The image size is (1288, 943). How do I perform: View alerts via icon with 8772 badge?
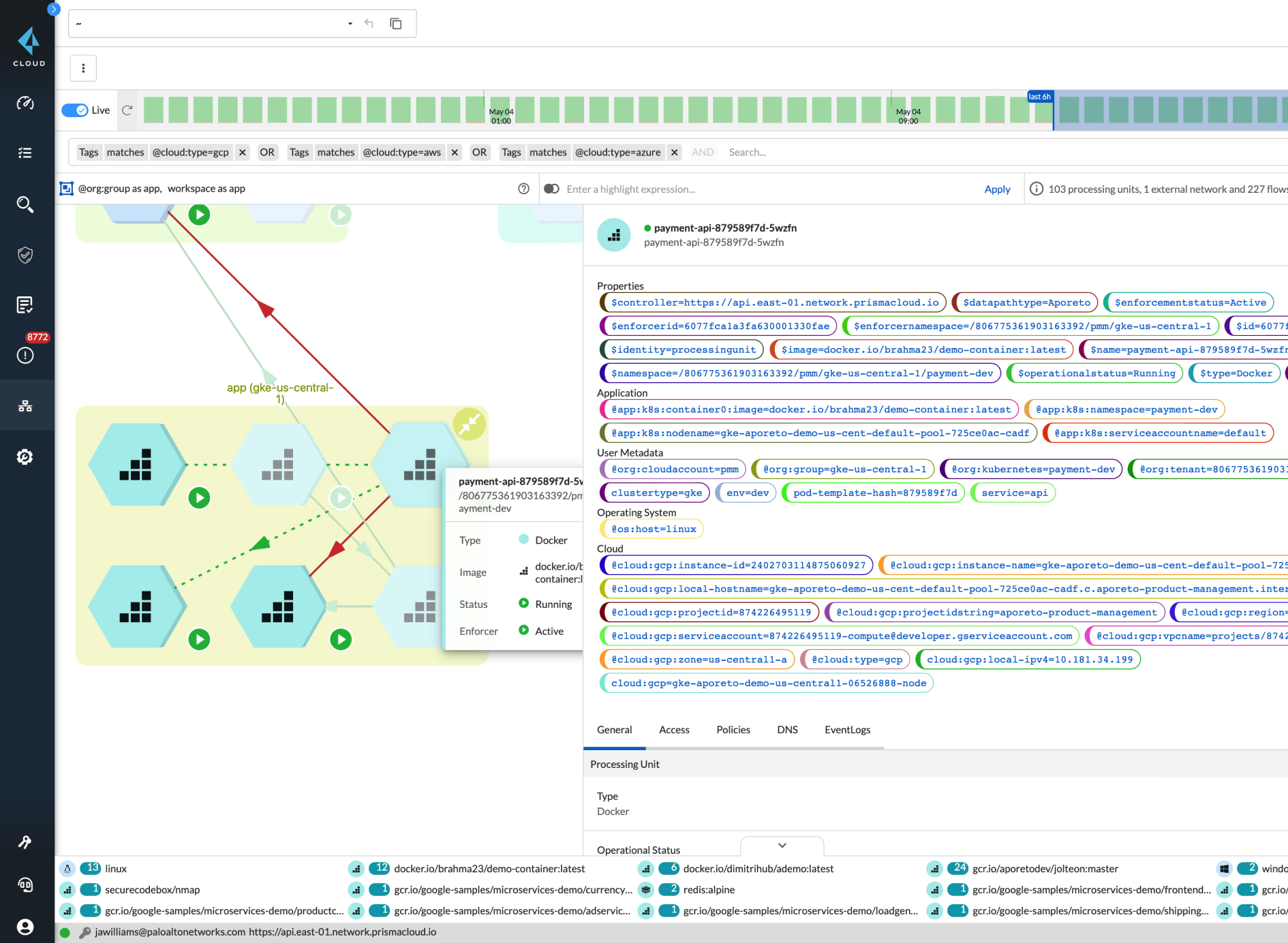click(x=25, y=355)
